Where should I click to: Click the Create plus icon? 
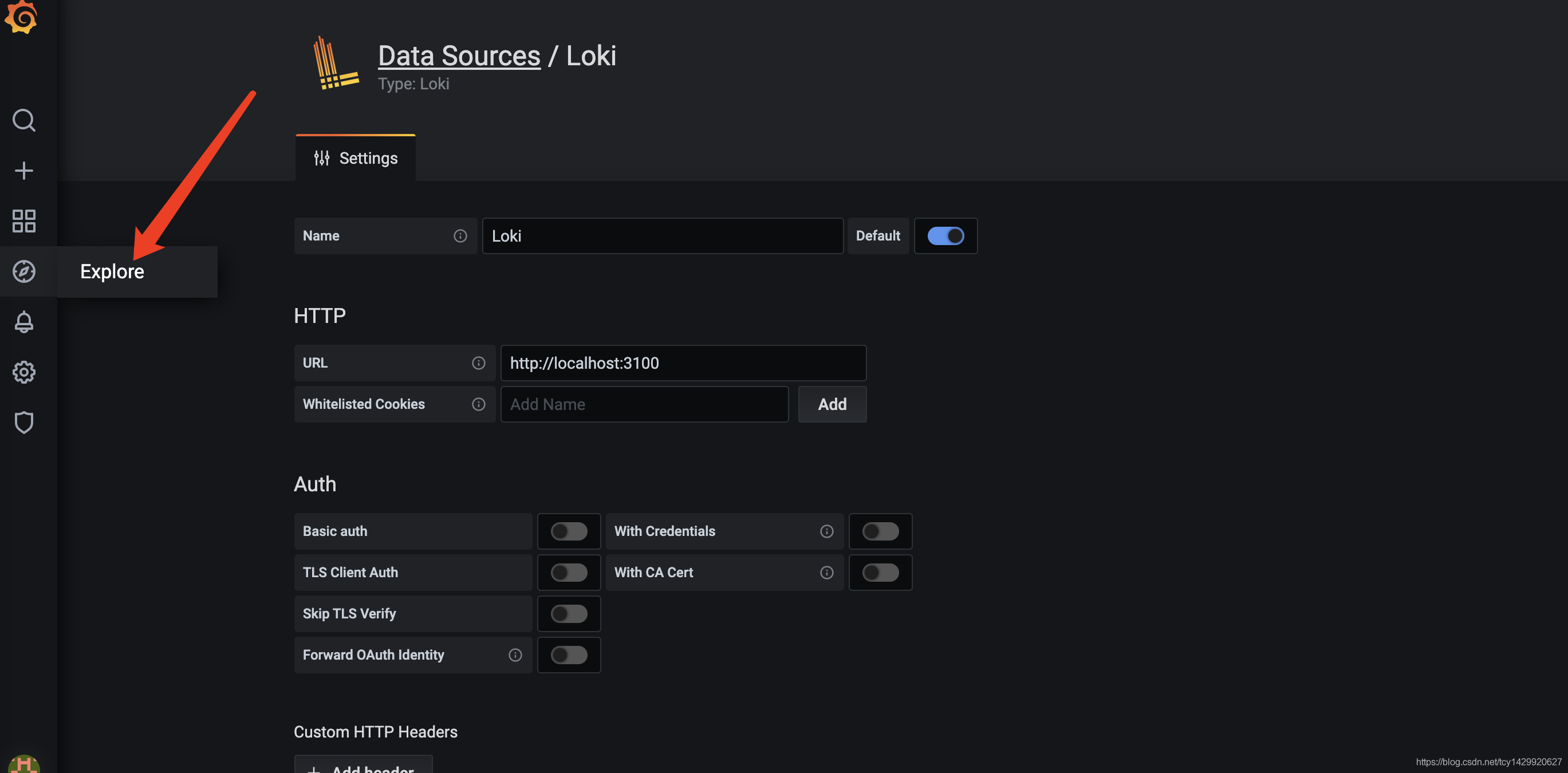tap(23, 171)
